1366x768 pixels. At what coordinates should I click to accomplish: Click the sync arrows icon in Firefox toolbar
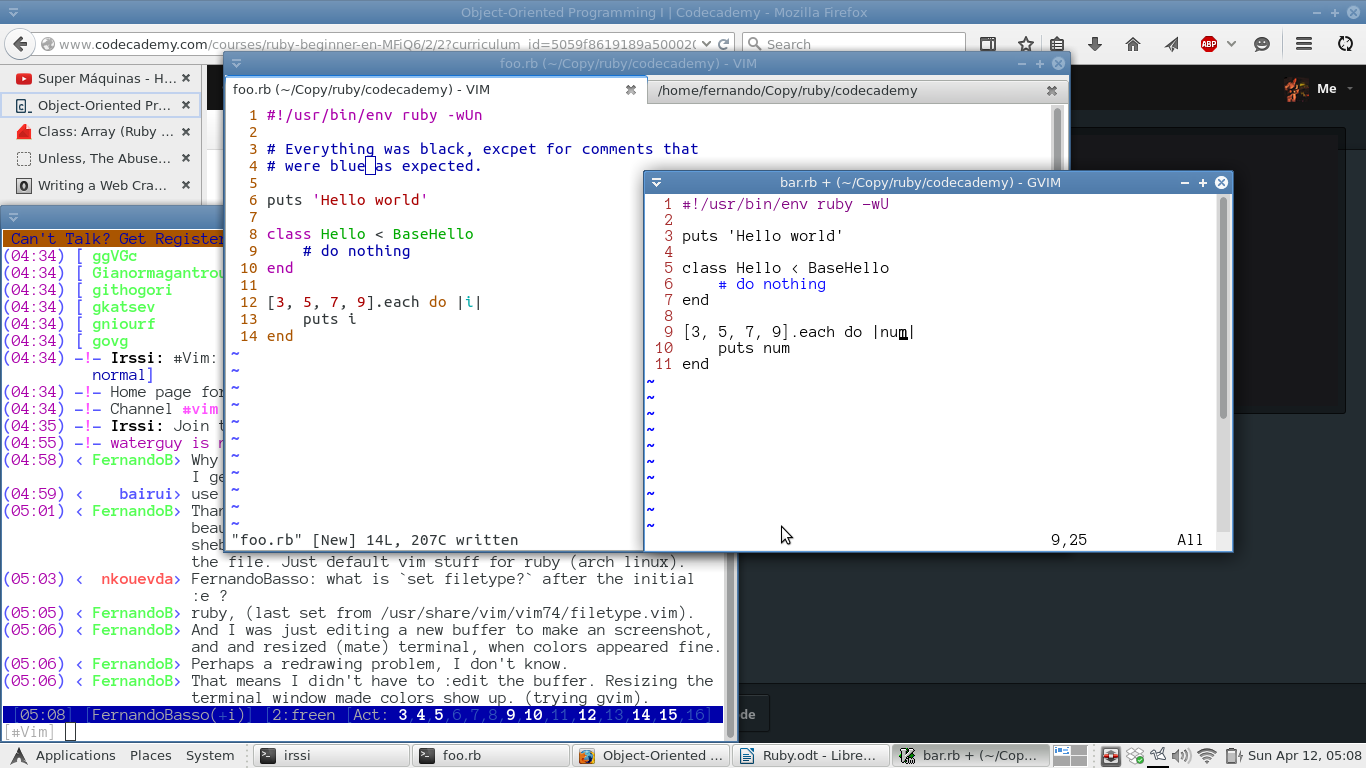pyautogui.click(x=1346, y=44)
